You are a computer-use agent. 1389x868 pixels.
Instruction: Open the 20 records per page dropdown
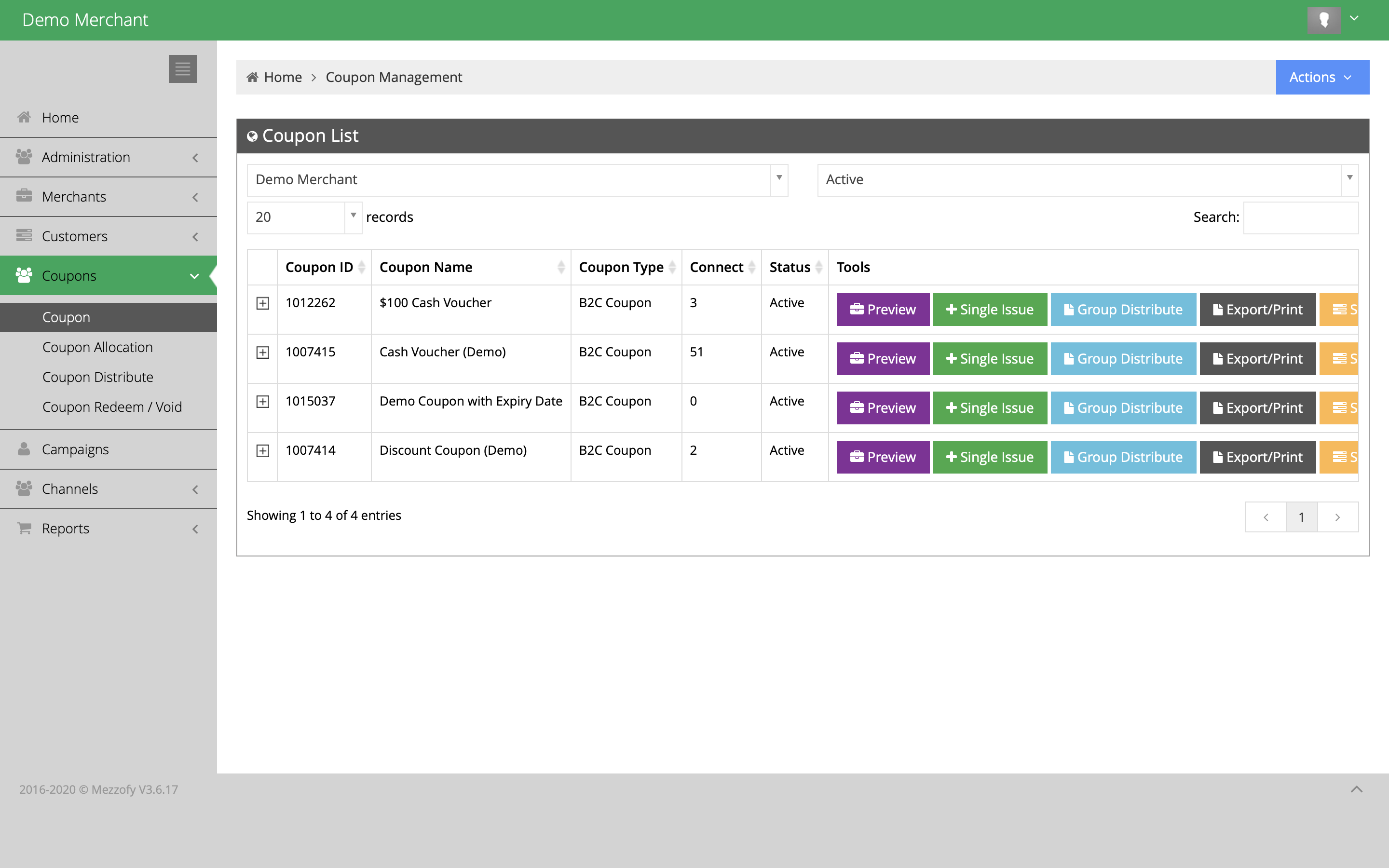point(304,217)
